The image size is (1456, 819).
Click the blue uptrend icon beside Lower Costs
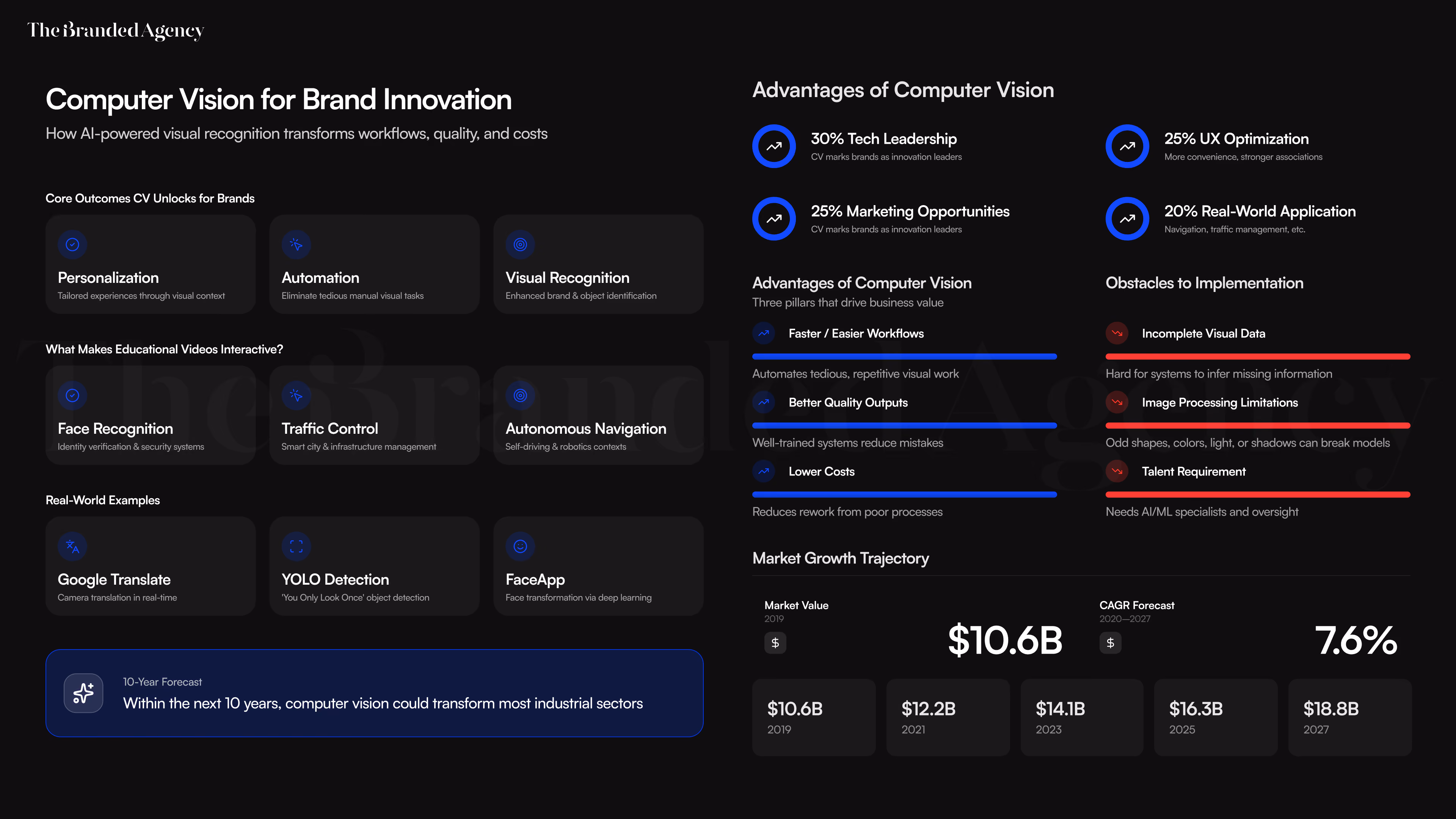tap(764, 471)
